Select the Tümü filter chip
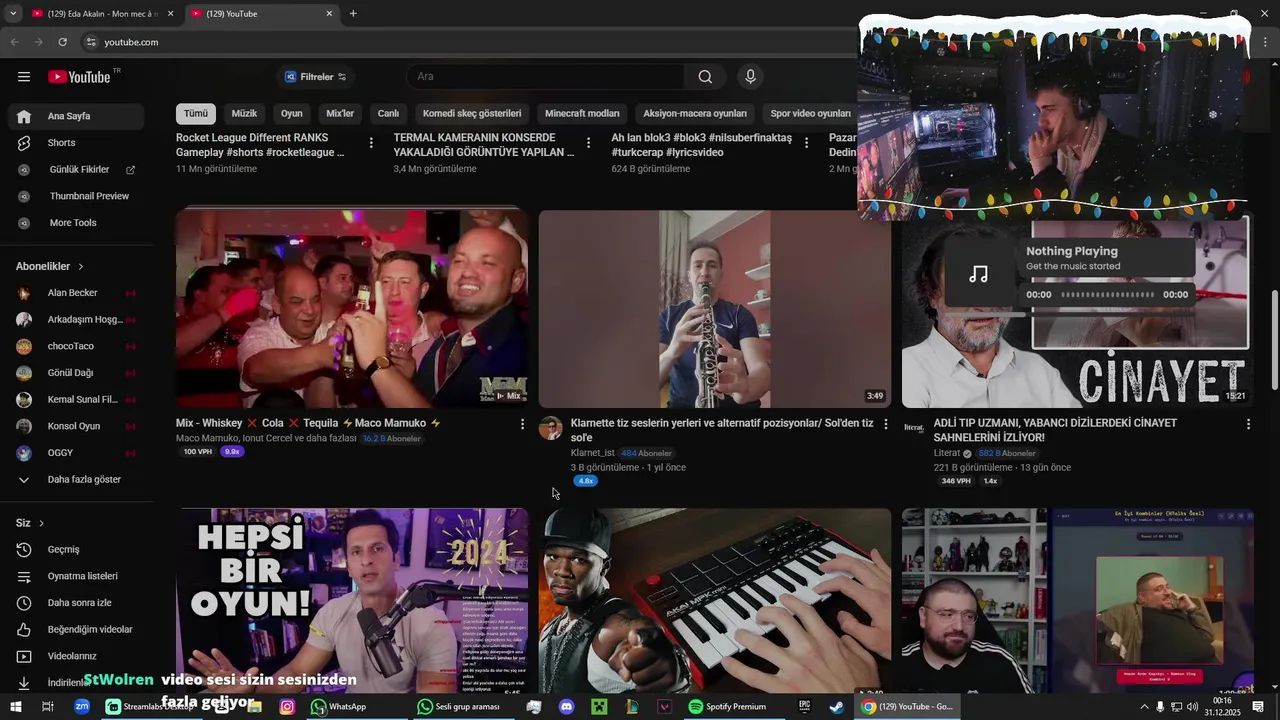The width and height of the screenshot is (1280, 720). (x=196, y=113)
